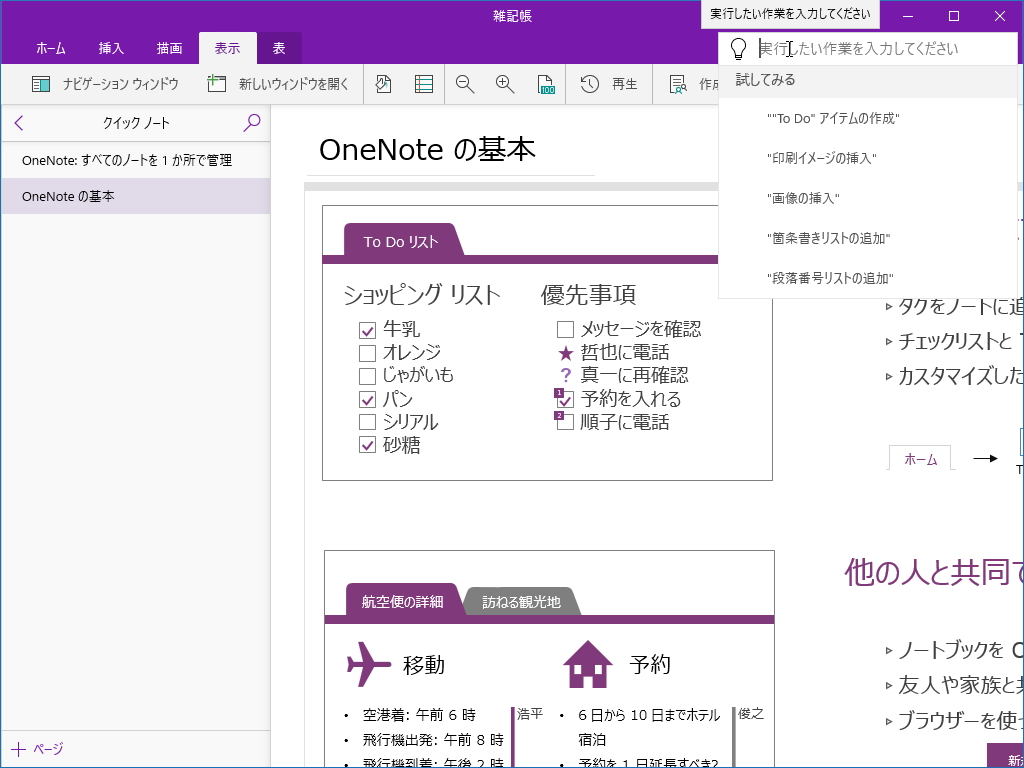1024x768 pixels.
Task: Click the rule lines icon in the toolbar
Action: (424, 84)
